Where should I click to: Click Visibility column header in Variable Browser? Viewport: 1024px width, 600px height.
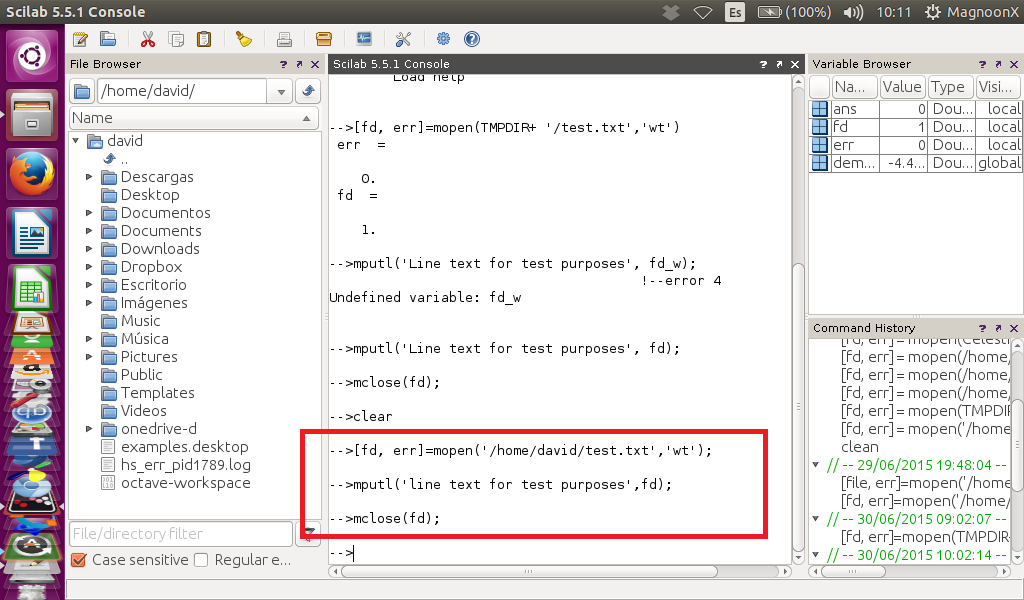pyautogui.click(x=998, y=87)
